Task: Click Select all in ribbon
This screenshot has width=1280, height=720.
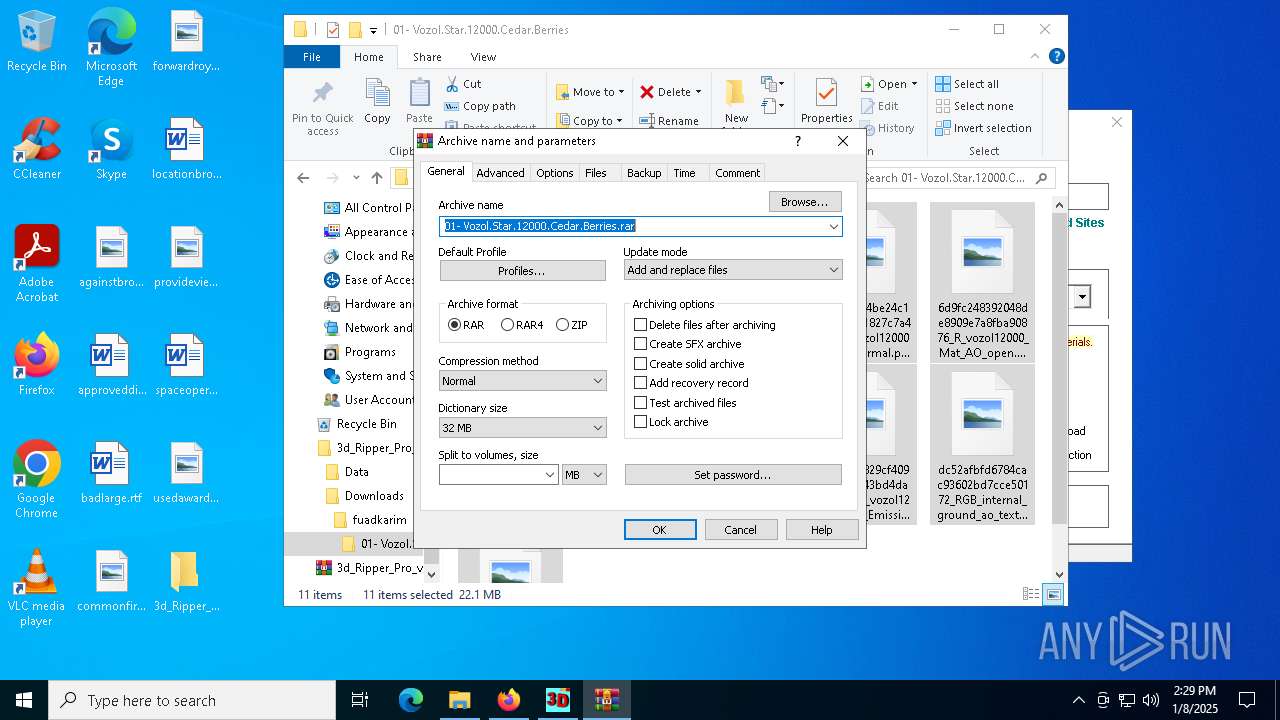Action: (967, 84)
